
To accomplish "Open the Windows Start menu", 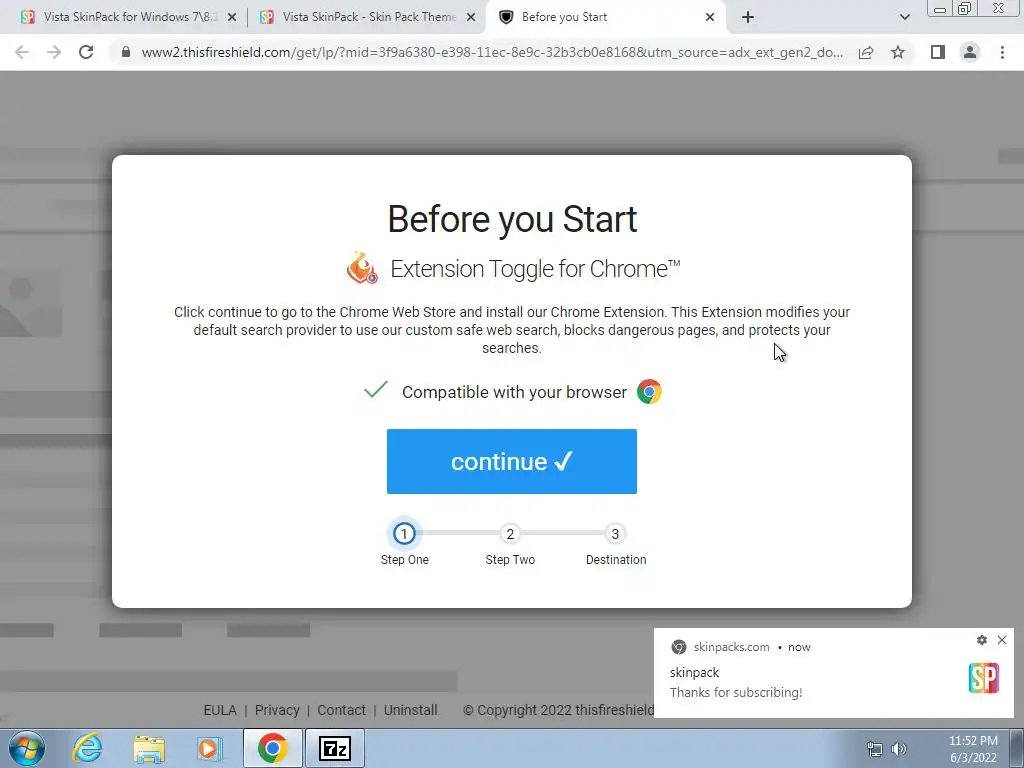I will (27, 748).
